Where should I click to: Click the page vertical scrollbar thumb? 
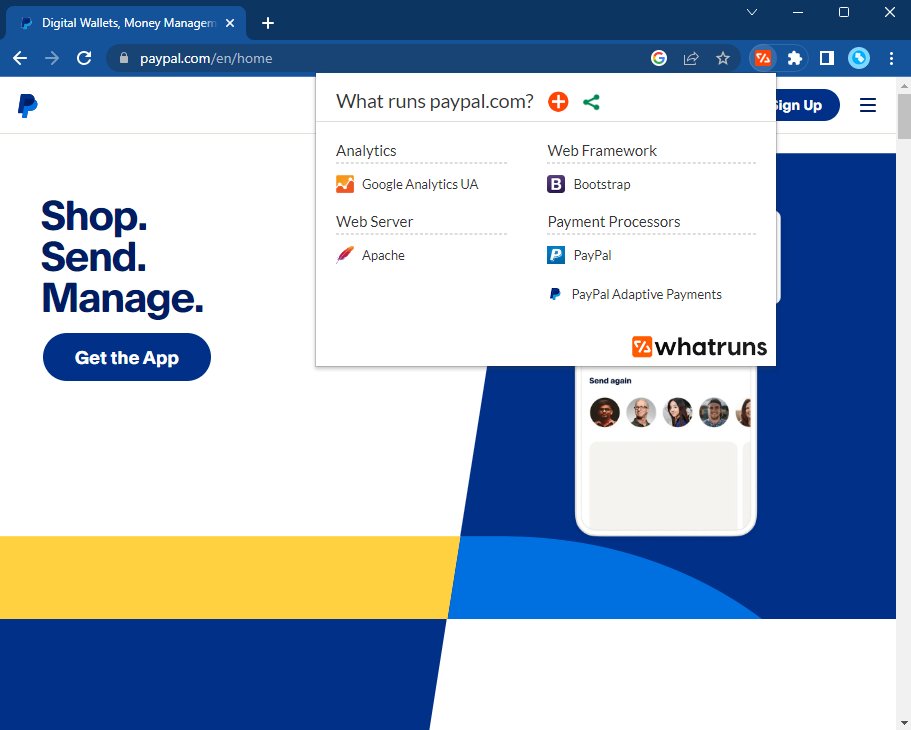click(904, 116)
